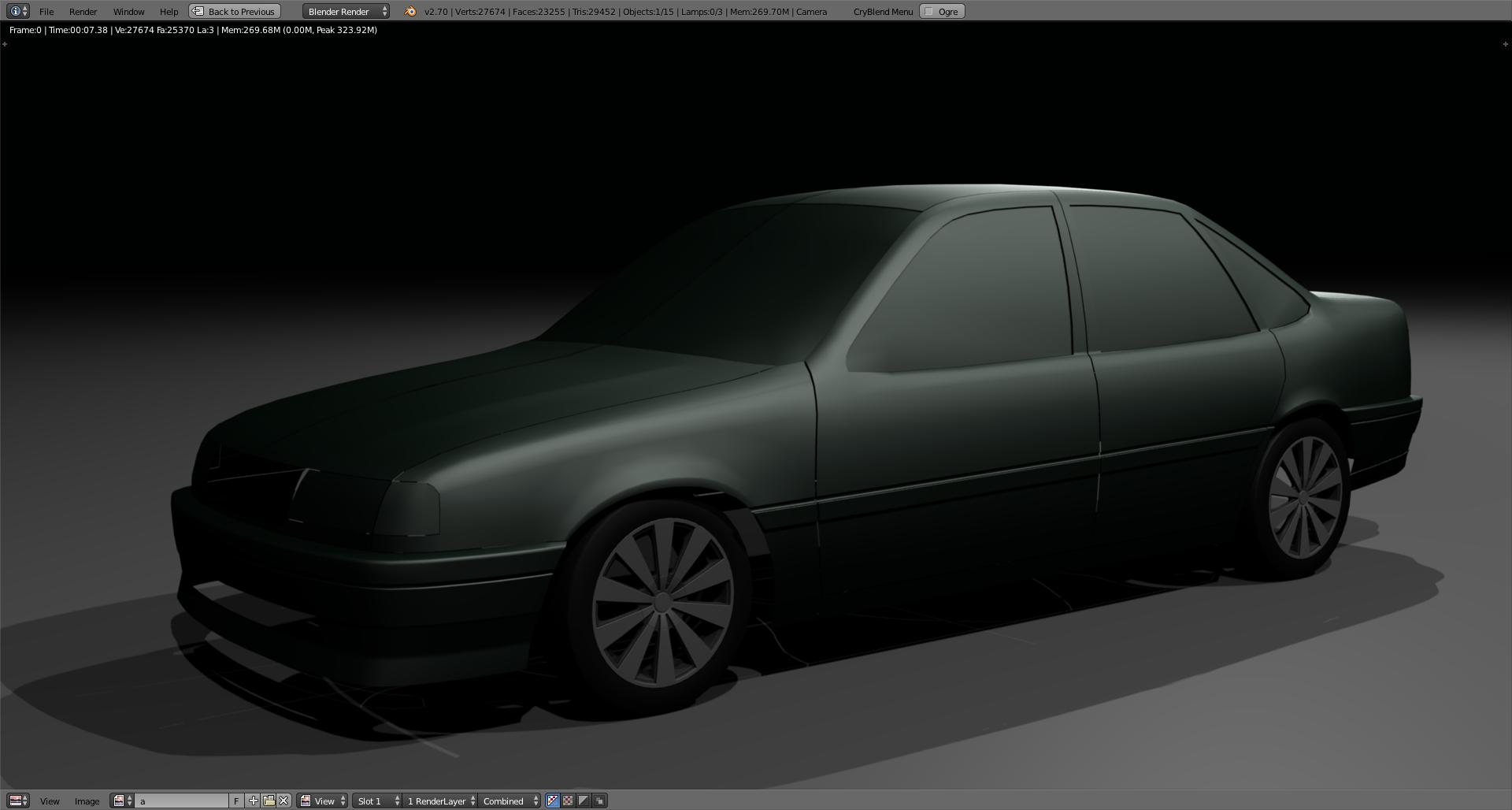Open the View menu in image editor
Viewport: 1512px width, 810px height.
point(50,801)
